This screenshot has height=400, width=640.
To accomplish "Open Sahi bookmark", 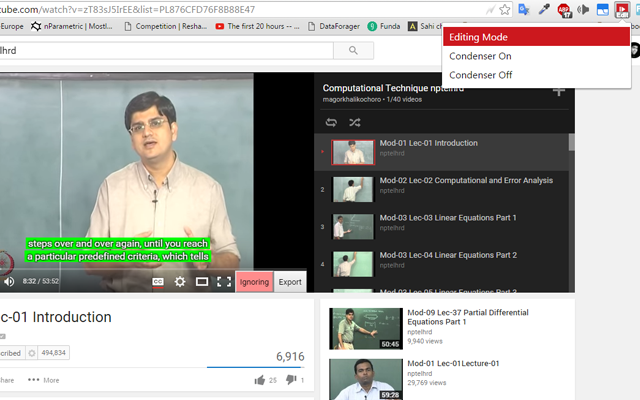I will point(424,27).
